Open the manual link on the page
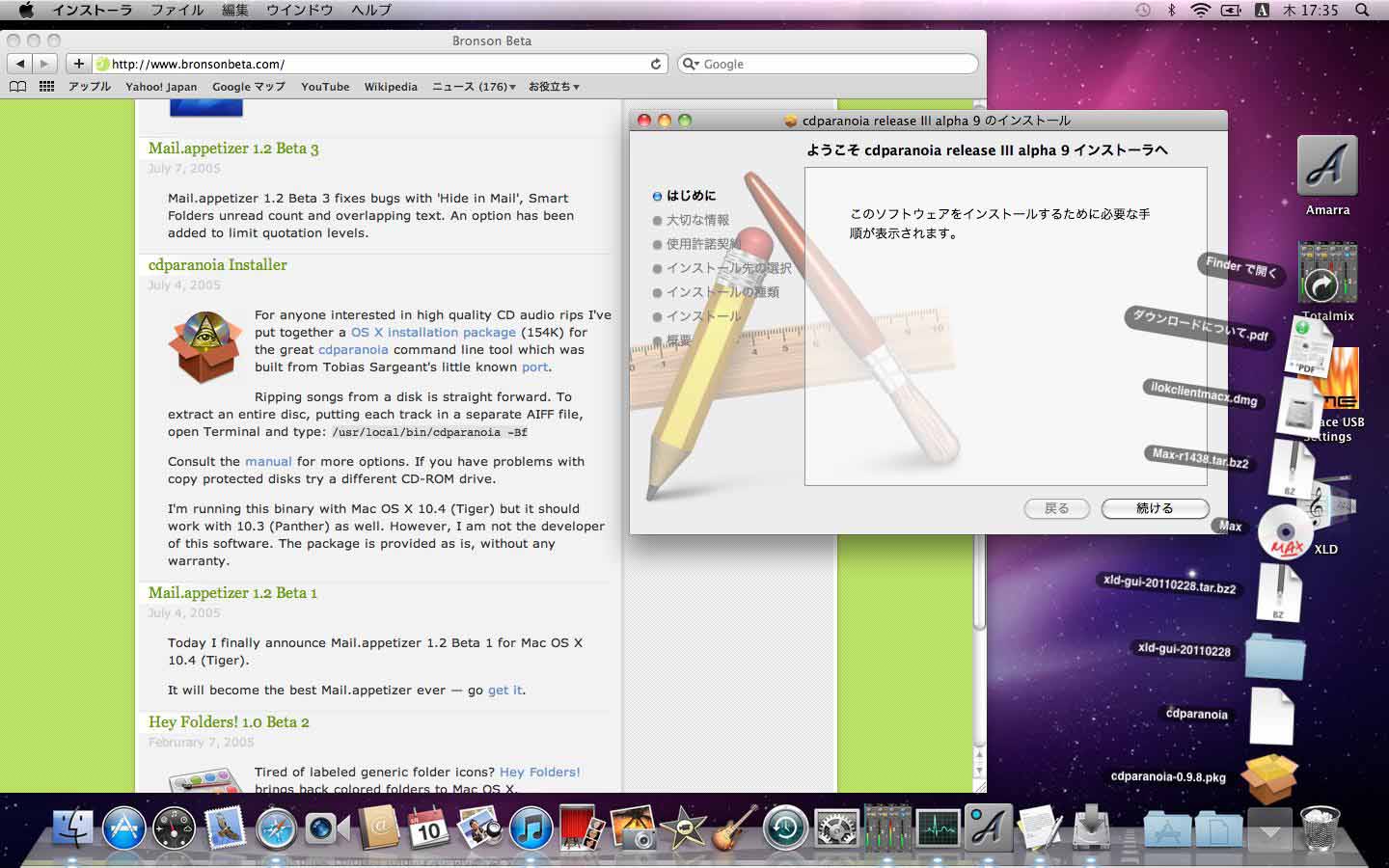Image resolution: width=1389 pixels, height=868 pixels. 268,461
